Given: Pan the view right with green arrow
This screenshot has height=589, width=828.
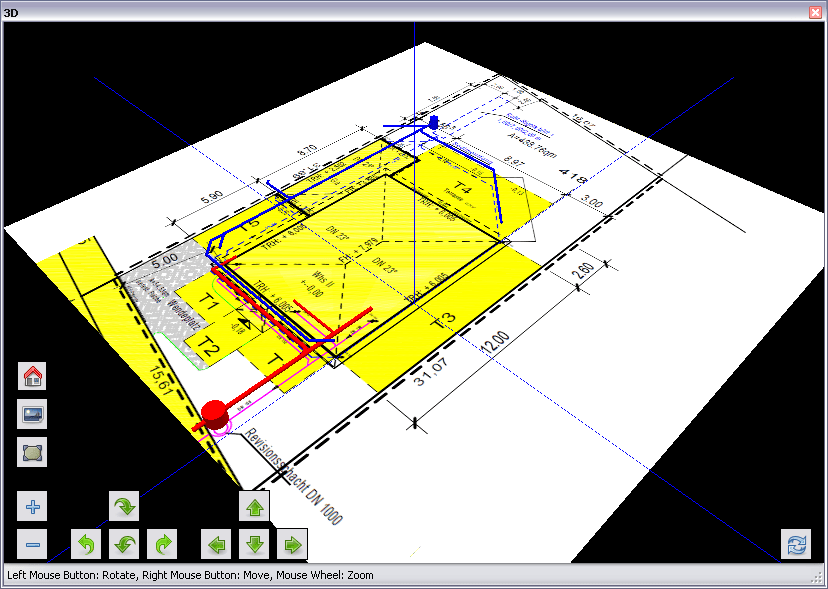Looking at the screenshot, I should pyautogui.click(x=292, y=545).
